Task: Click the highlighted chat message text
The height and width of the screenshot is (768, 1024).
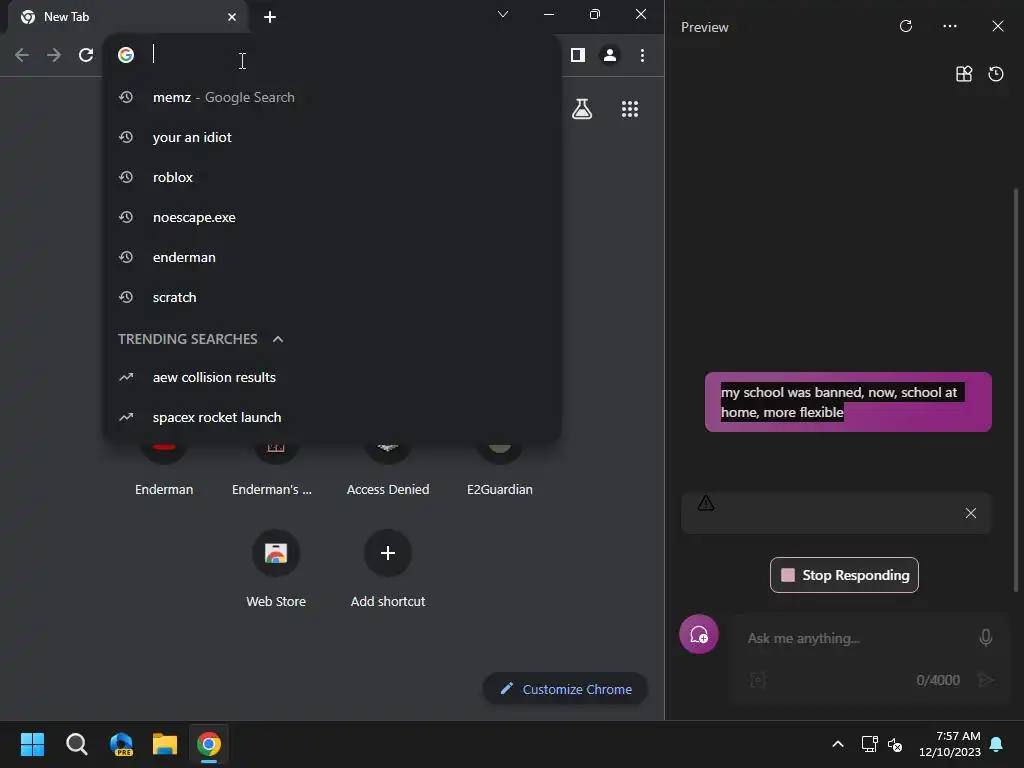Action: tap(841, 402)
